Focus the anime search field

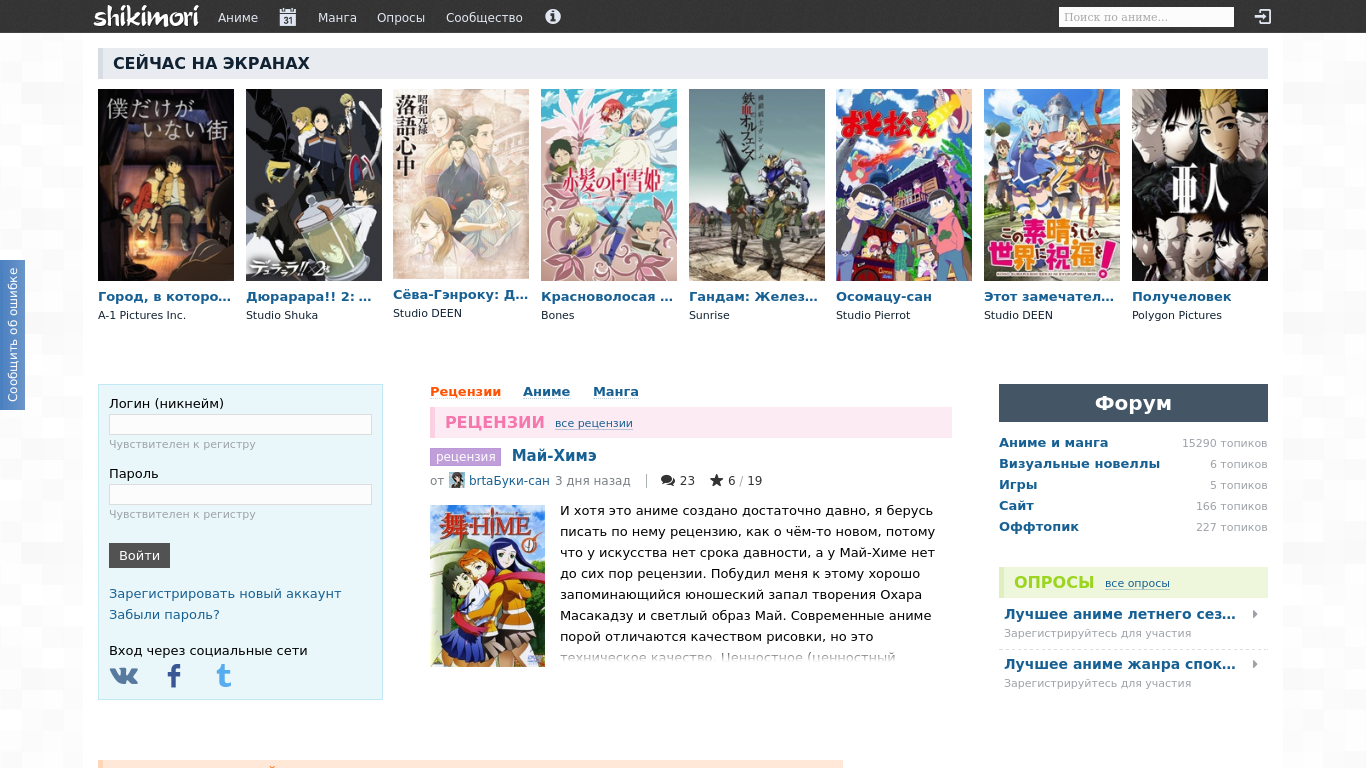pyautogui.click(x=1146, y=17)
